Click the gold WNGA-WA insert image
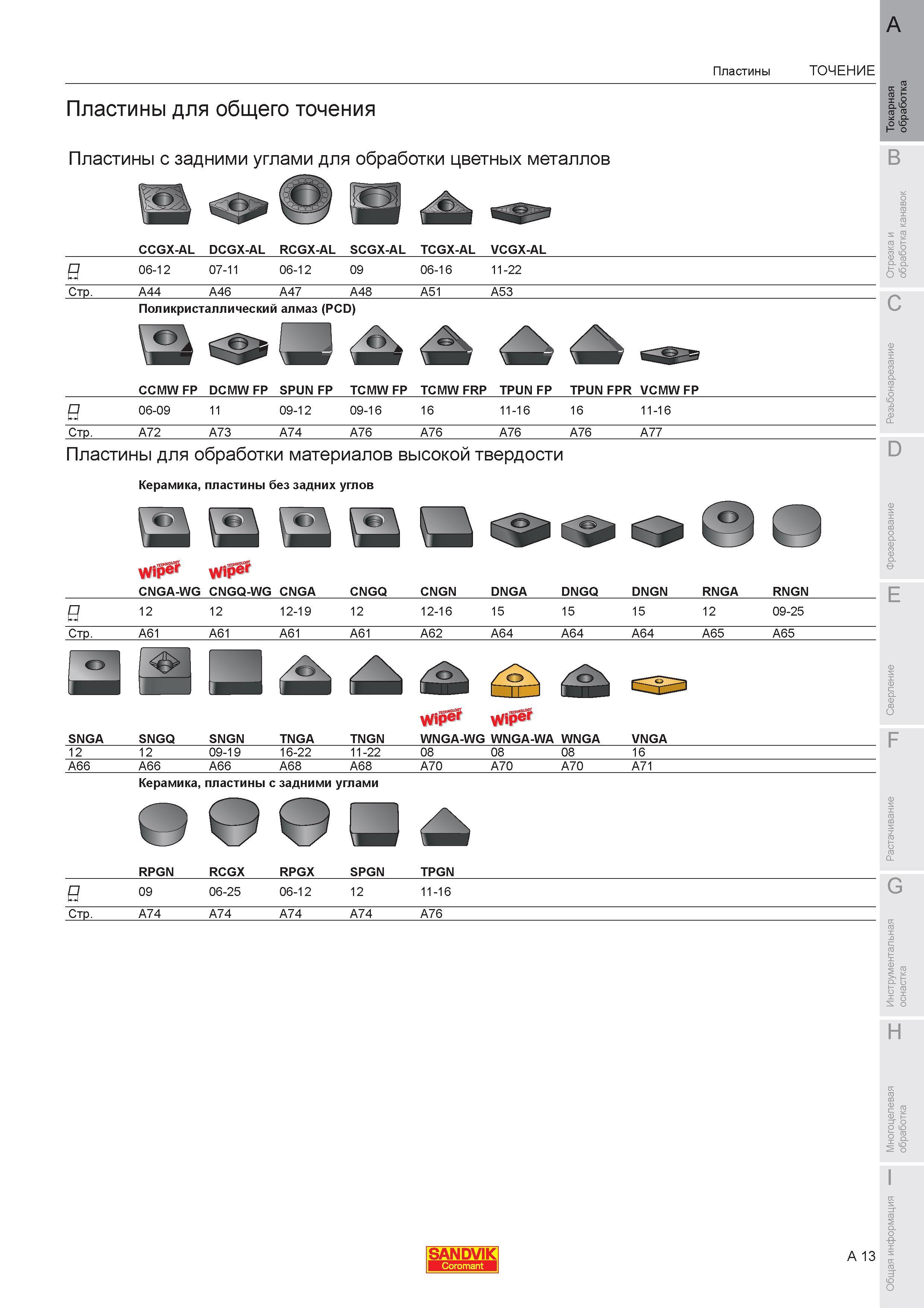 click(x=516, y=680)
